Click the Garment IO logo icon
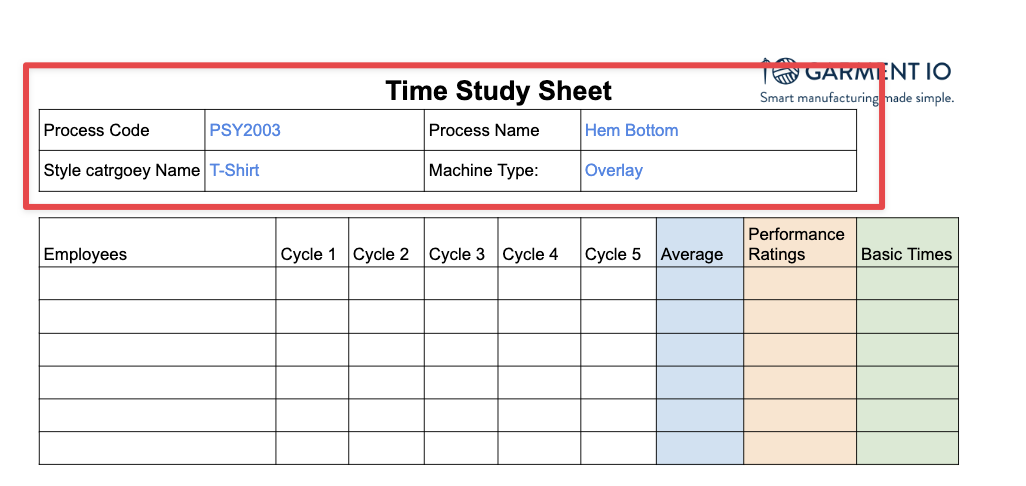The width and height of the screenshot is (1026, 486). click(x=779, y=71)
